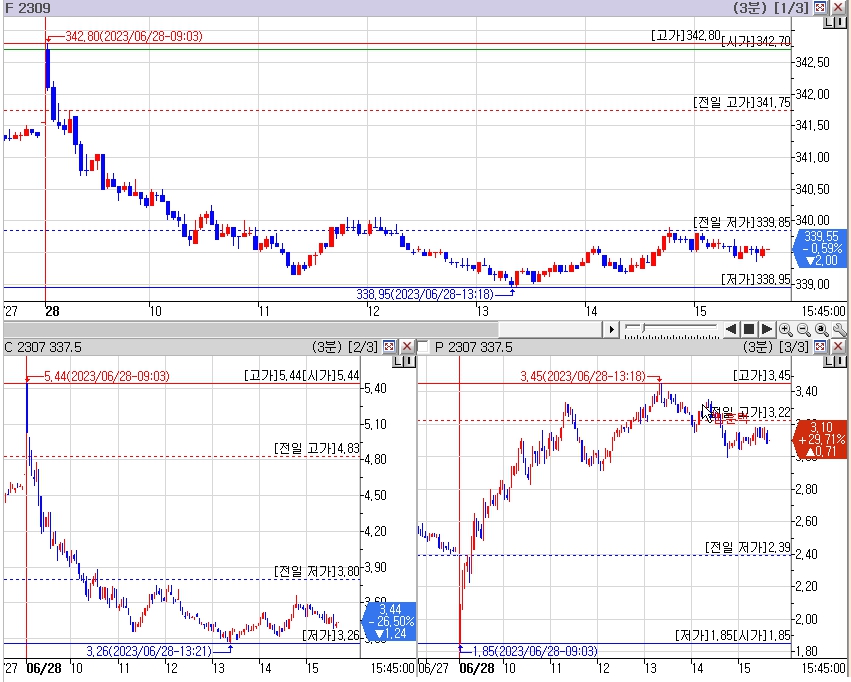Click the 3.45(2023/06/28-13:18) high marker
851x682 pixels.
pos(583,376)
